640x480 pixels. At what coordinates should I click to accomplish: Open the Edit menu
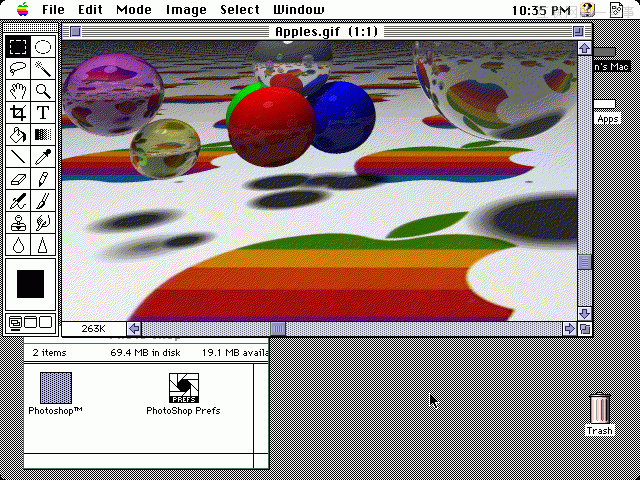[x=90, y=9]
